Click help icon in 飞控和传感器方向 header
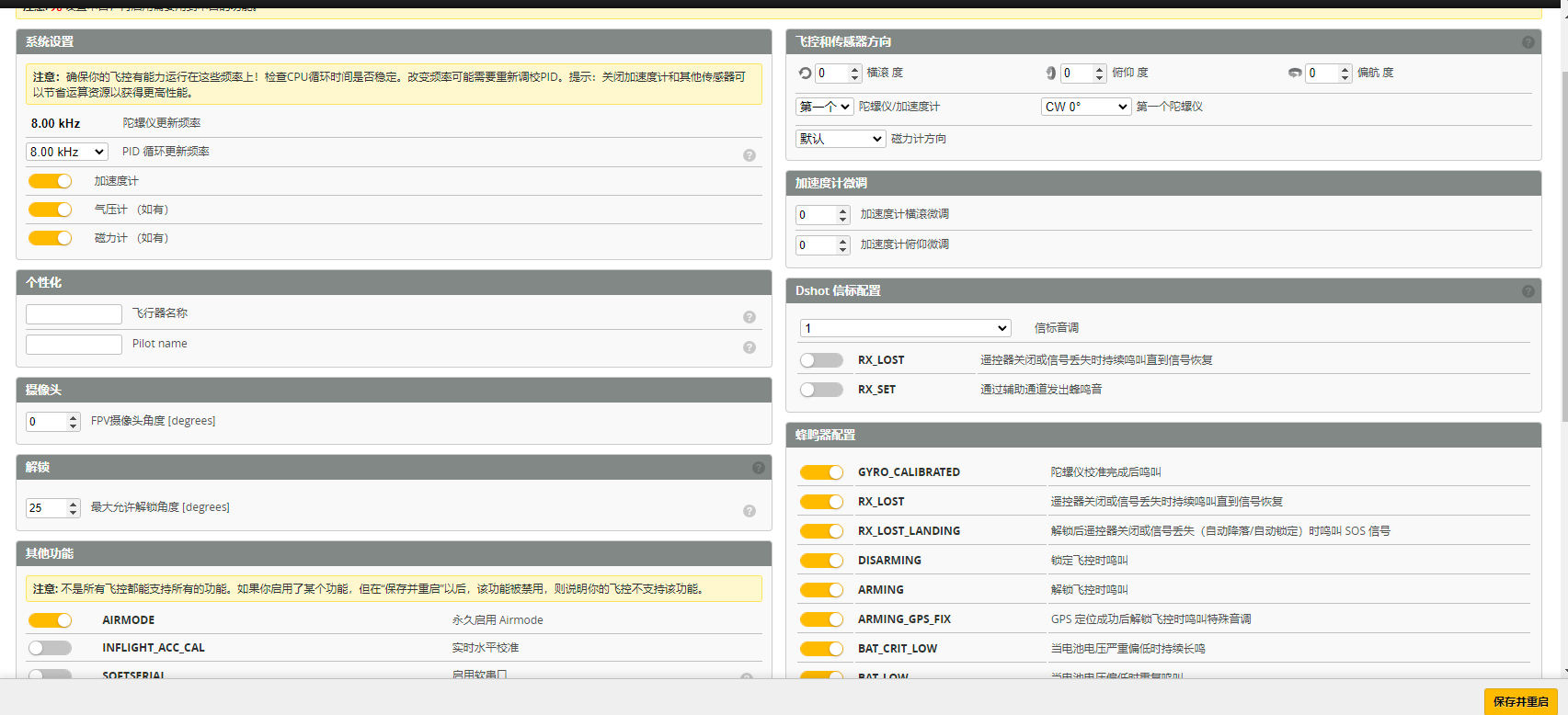The width and height of the screenshot is (1568, 715). (1528, 42)
